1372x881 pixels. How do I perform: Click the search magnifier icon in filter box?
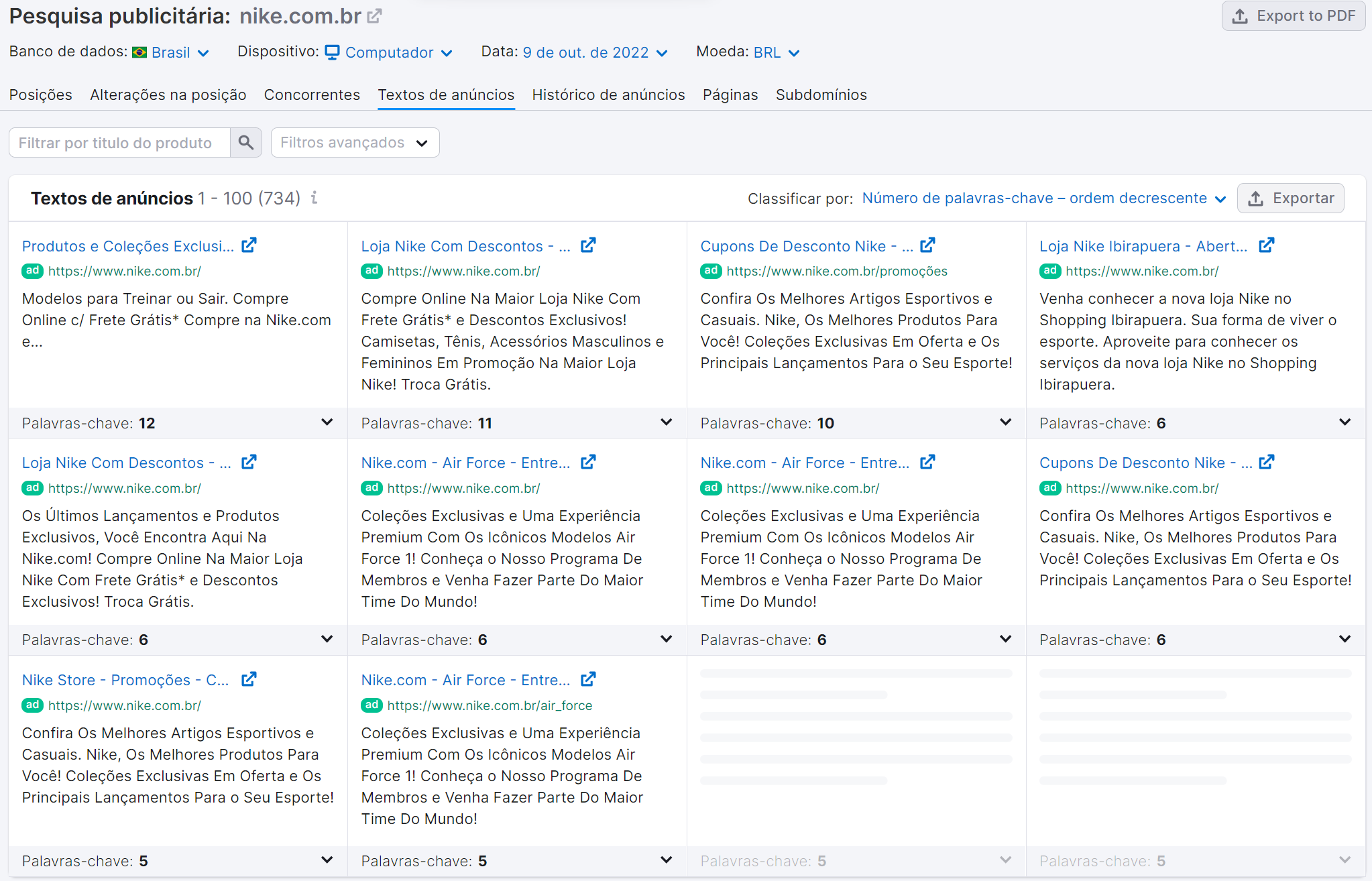pos(246,143)
